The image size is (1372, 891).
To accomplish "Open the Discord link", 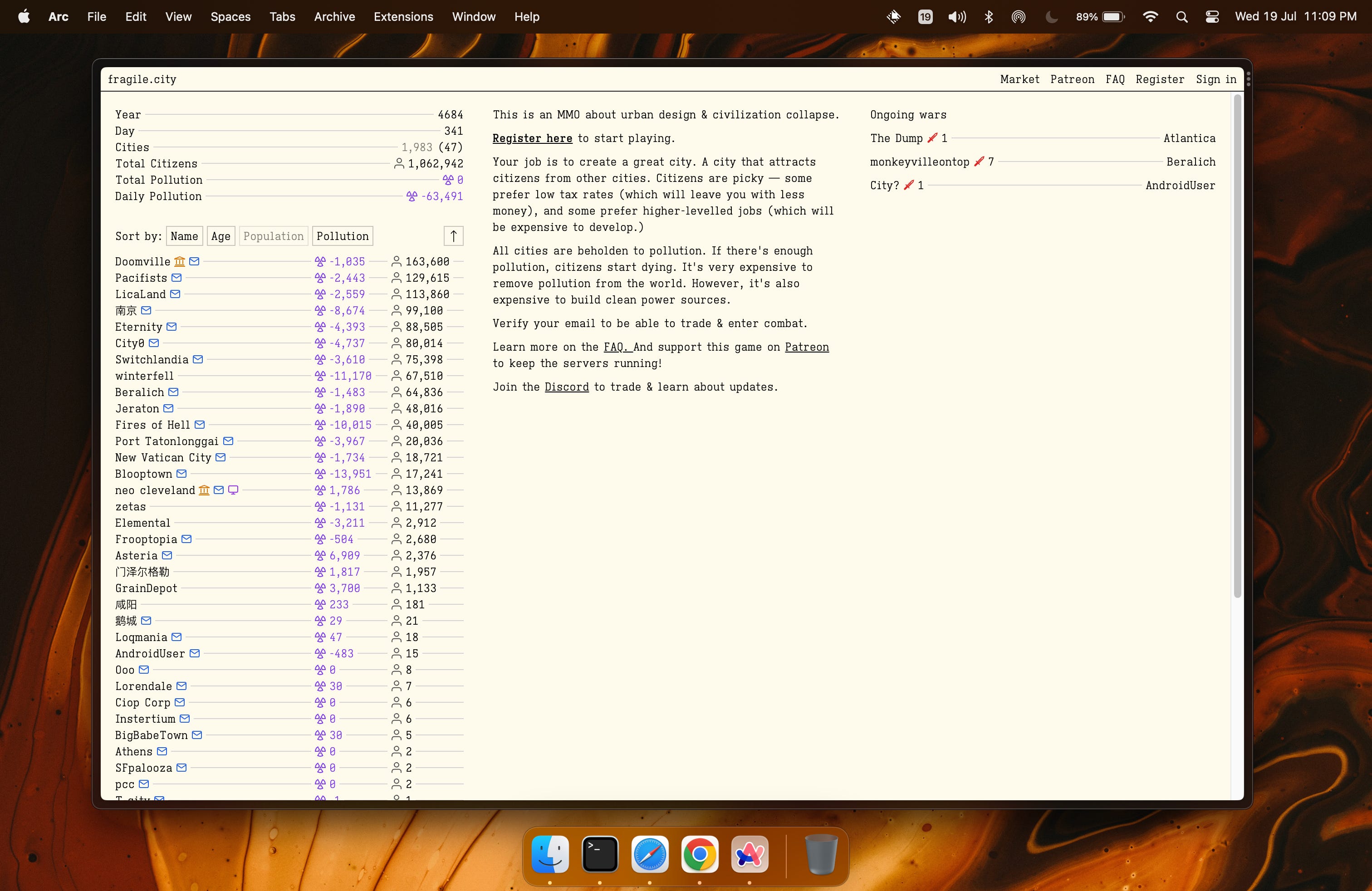I will [566, 387].
